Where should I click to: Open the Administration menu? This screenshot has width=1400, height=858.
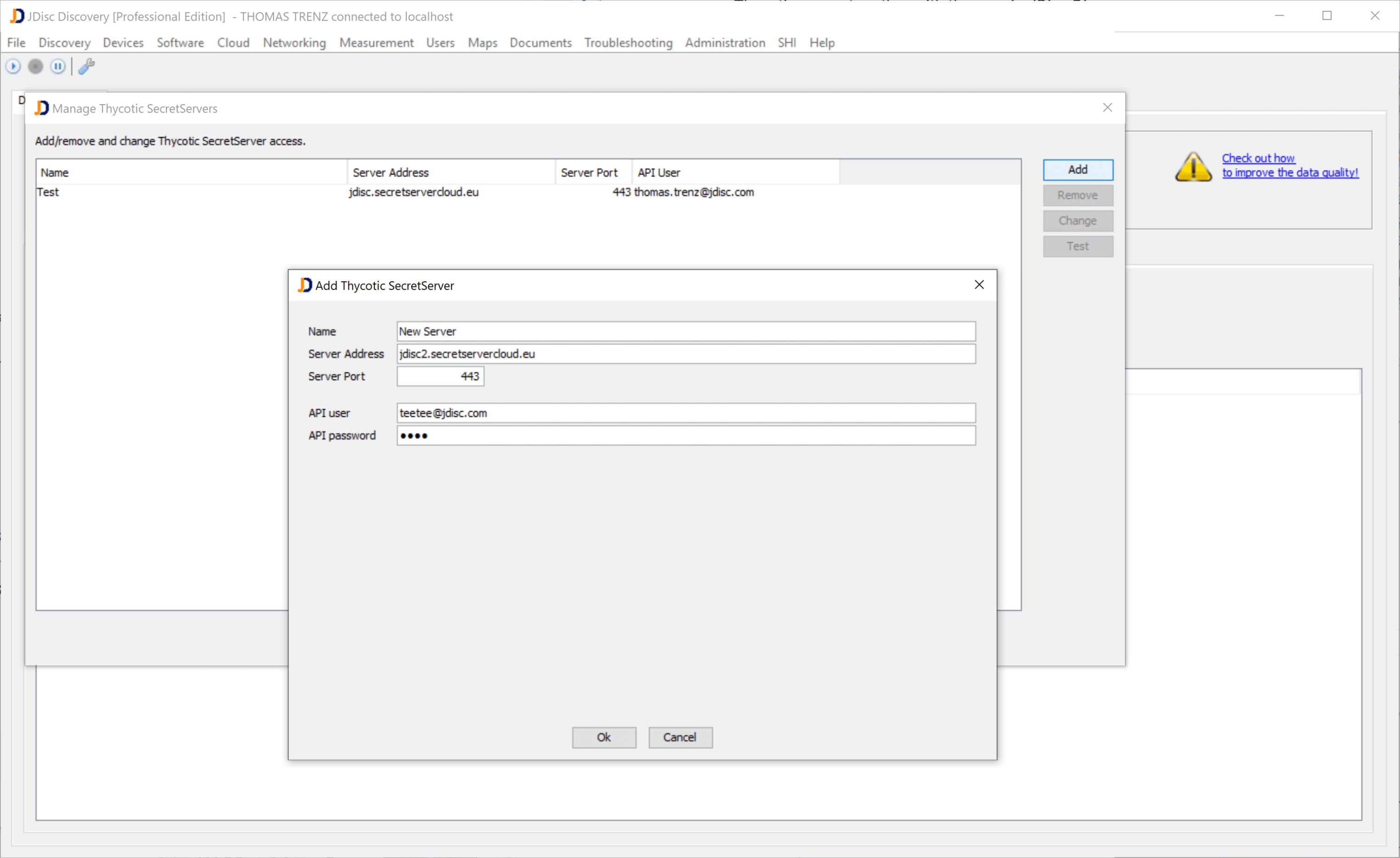724,43
